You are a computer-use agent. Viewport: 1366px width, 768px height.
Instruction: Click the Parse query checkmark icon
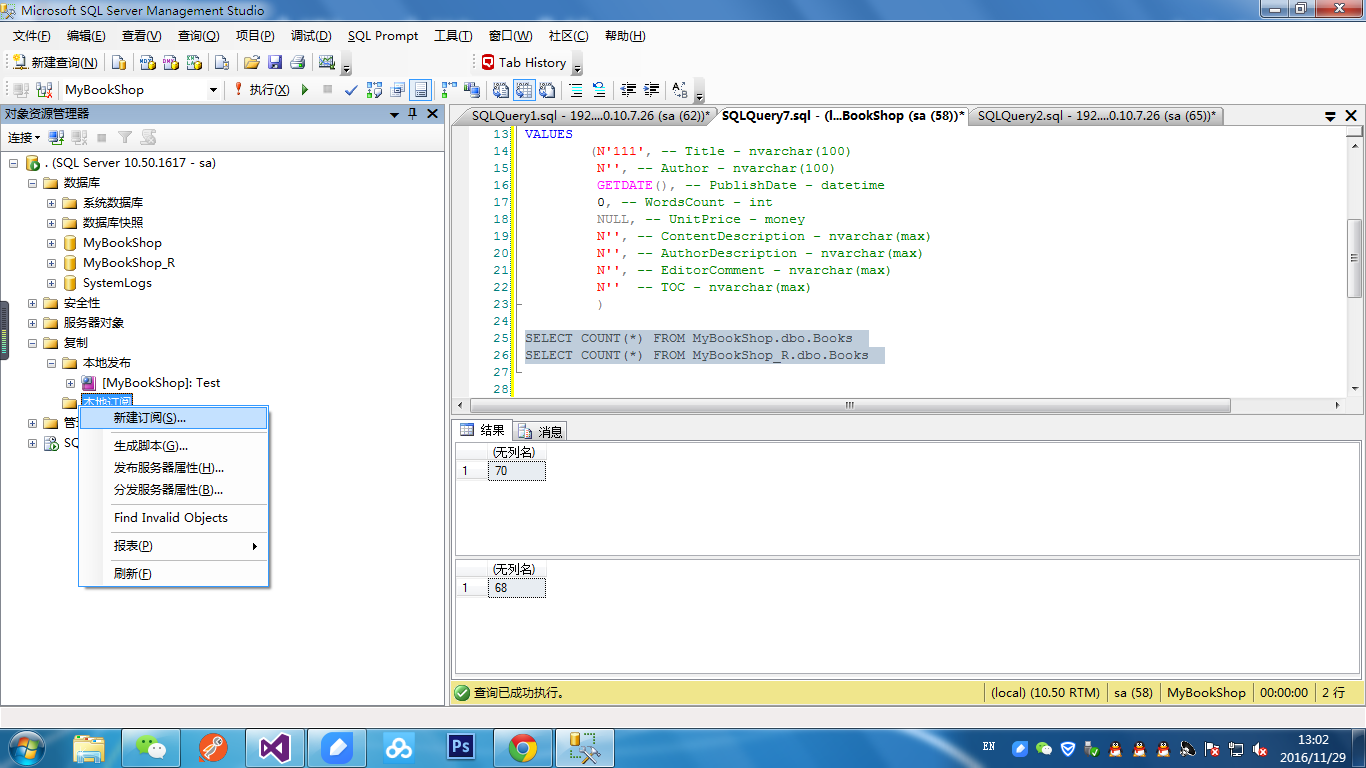click(x=351, y=90)
